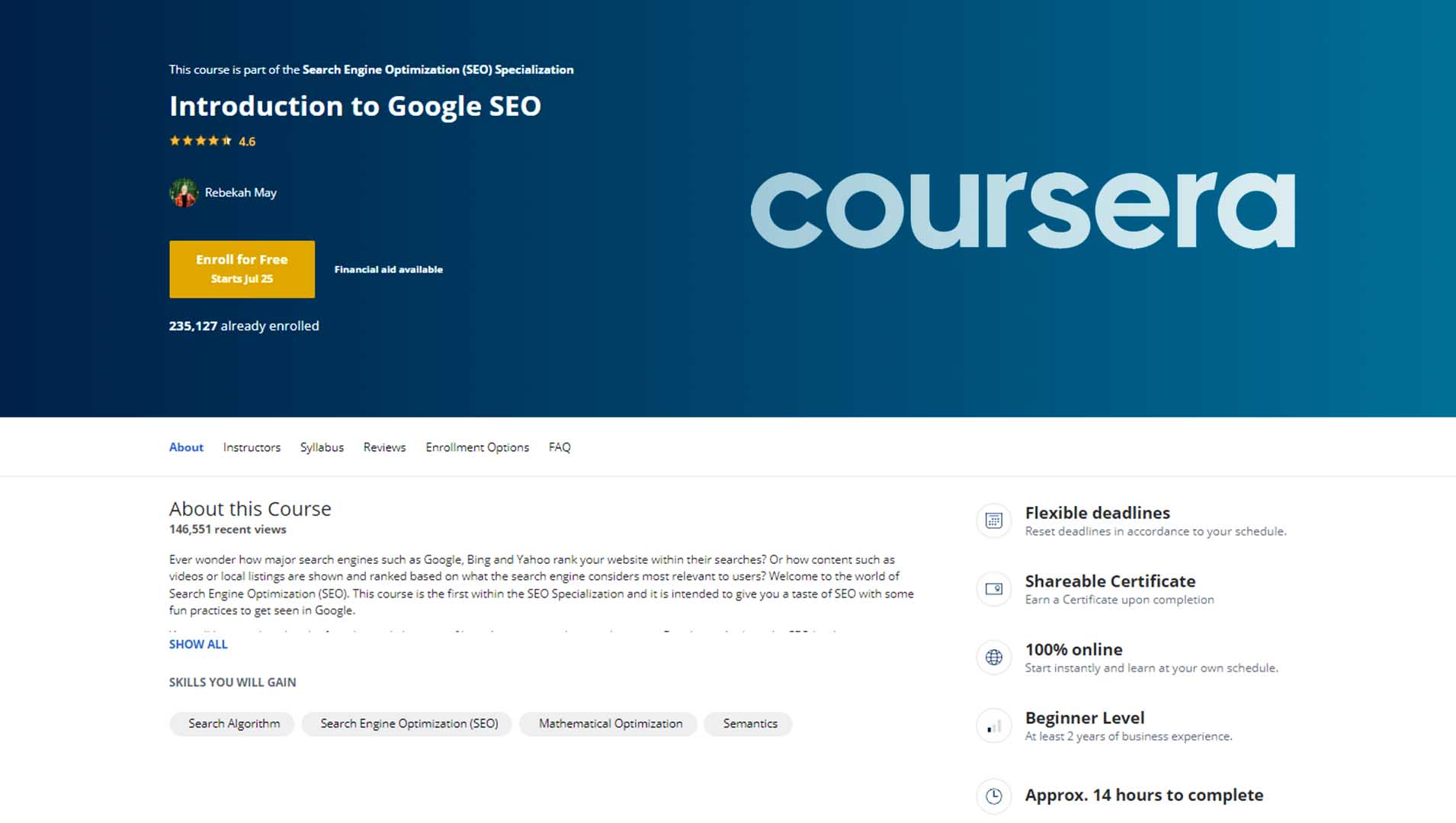Click the Flexible deadlines calendar icon
The image size is (1456, 823).
[993, 520]
